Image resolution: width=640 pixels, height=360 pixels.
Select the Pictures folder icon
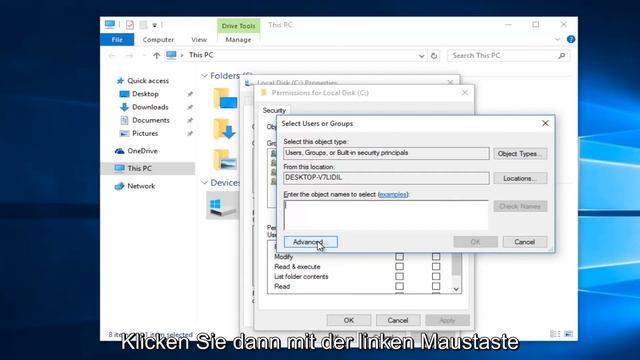click(x=225, y=160)
